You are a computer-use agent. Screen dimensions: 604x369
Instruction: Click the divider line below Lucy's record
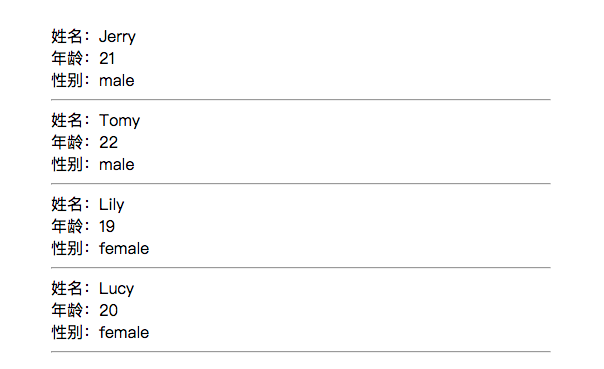pos(301,351)
